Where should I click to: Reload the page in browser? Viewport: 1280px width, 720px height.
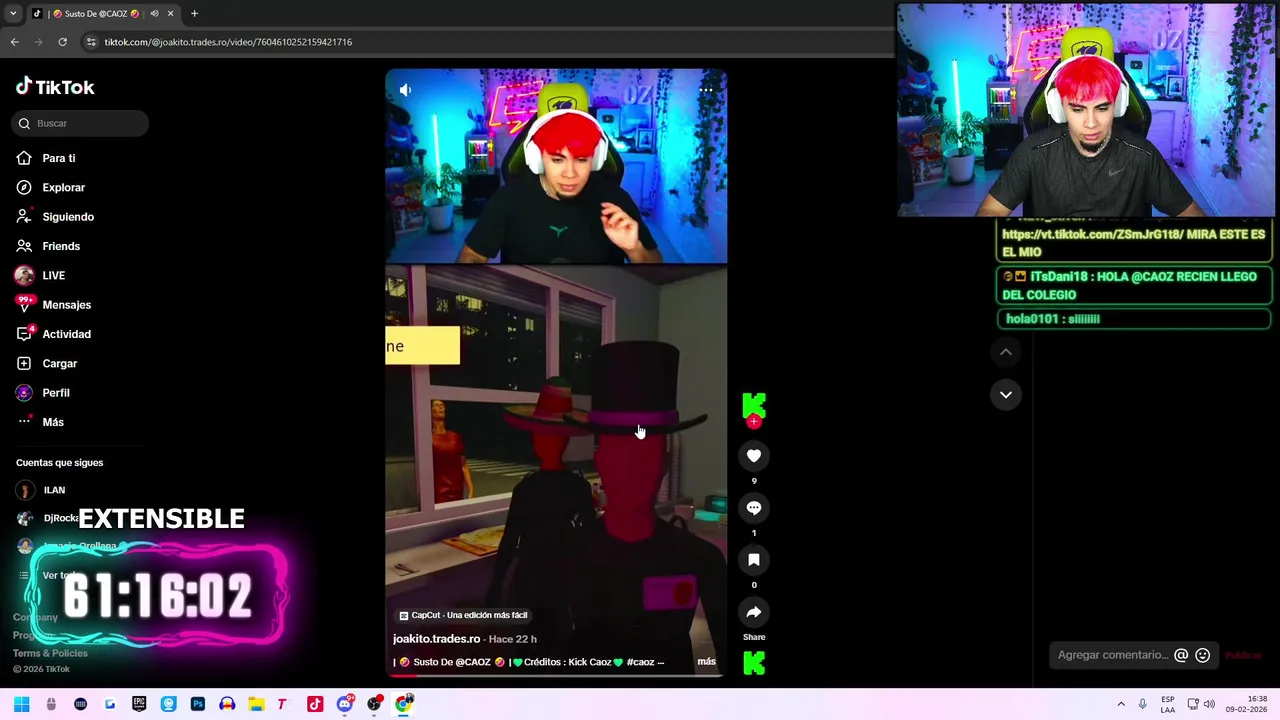tap(62, 42)
